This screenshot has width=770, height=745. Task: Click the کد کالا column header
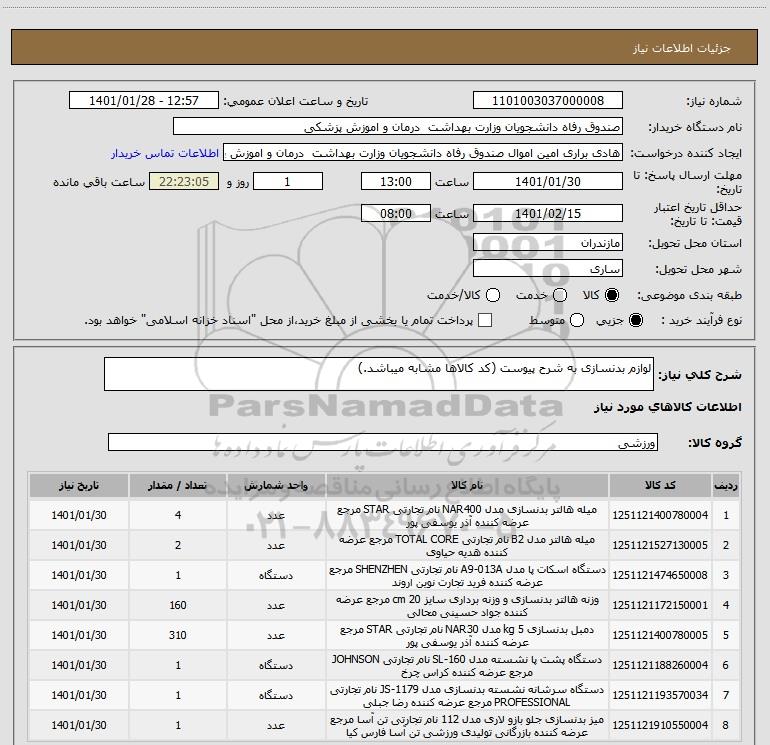coord(660,486)
